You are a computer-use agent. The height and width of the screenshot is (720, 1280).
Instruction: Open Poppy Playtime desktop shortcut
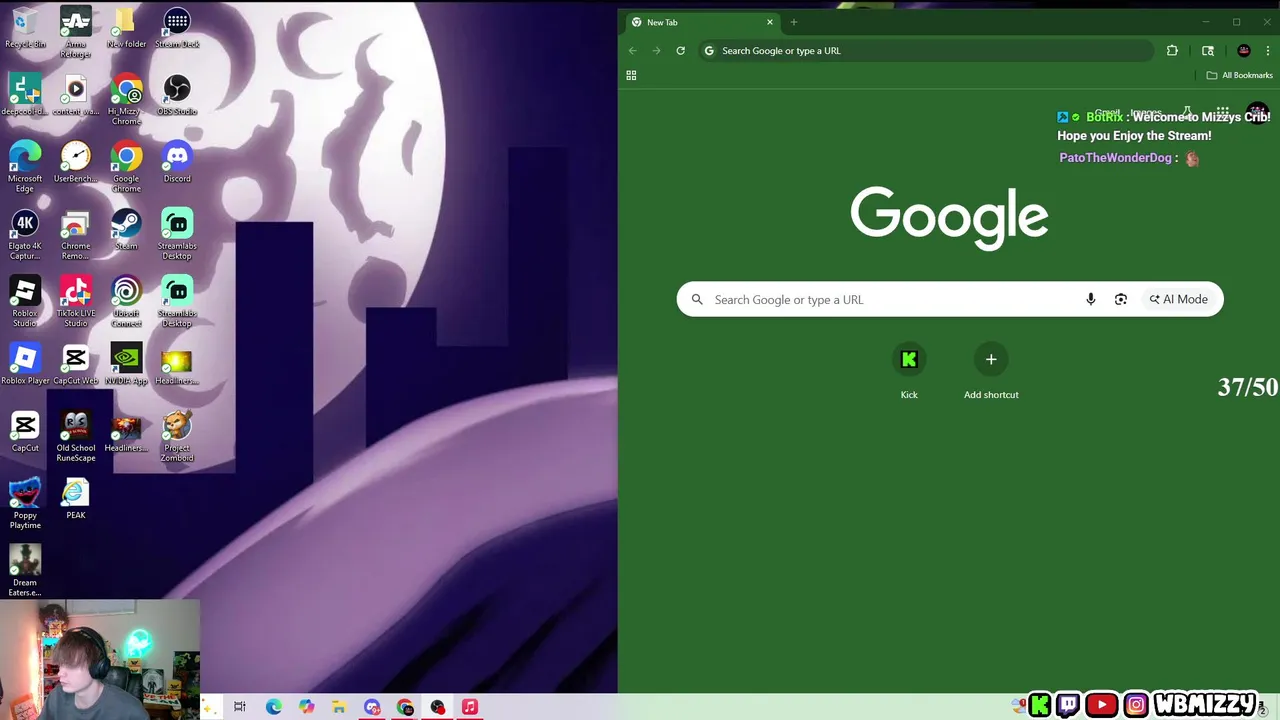(x=25, y=504)
